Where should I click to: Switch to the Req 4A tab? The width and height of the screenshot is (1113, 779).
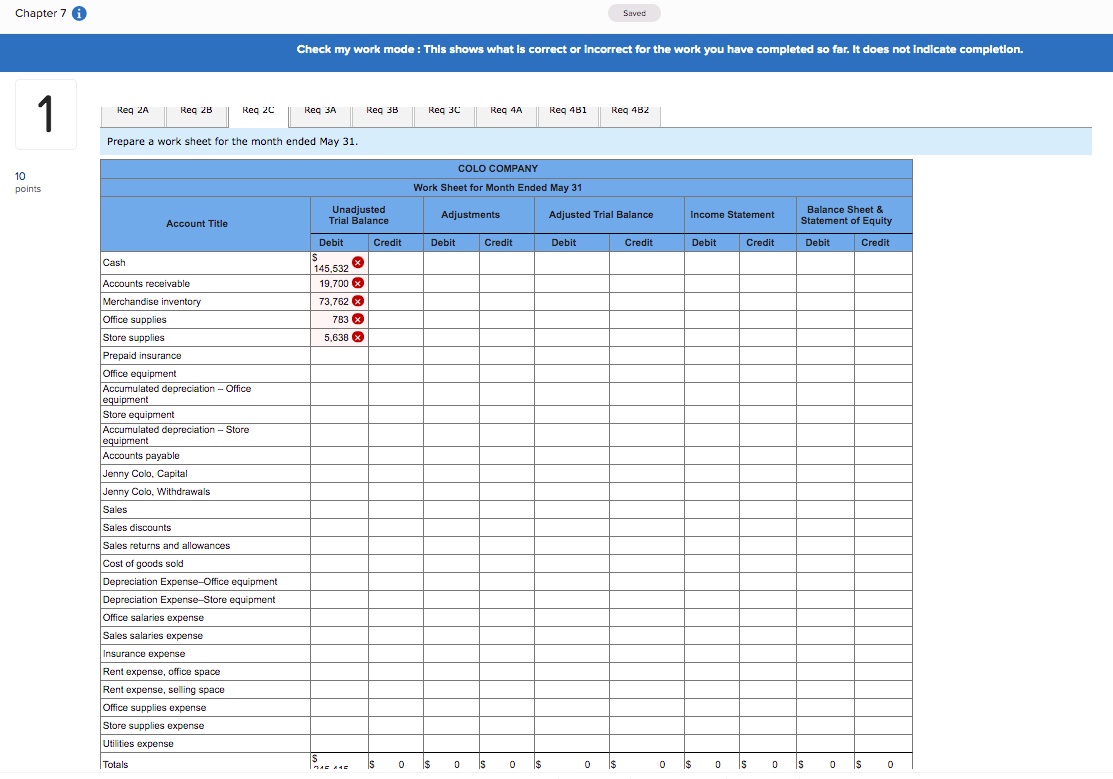[x=506, y=110]
